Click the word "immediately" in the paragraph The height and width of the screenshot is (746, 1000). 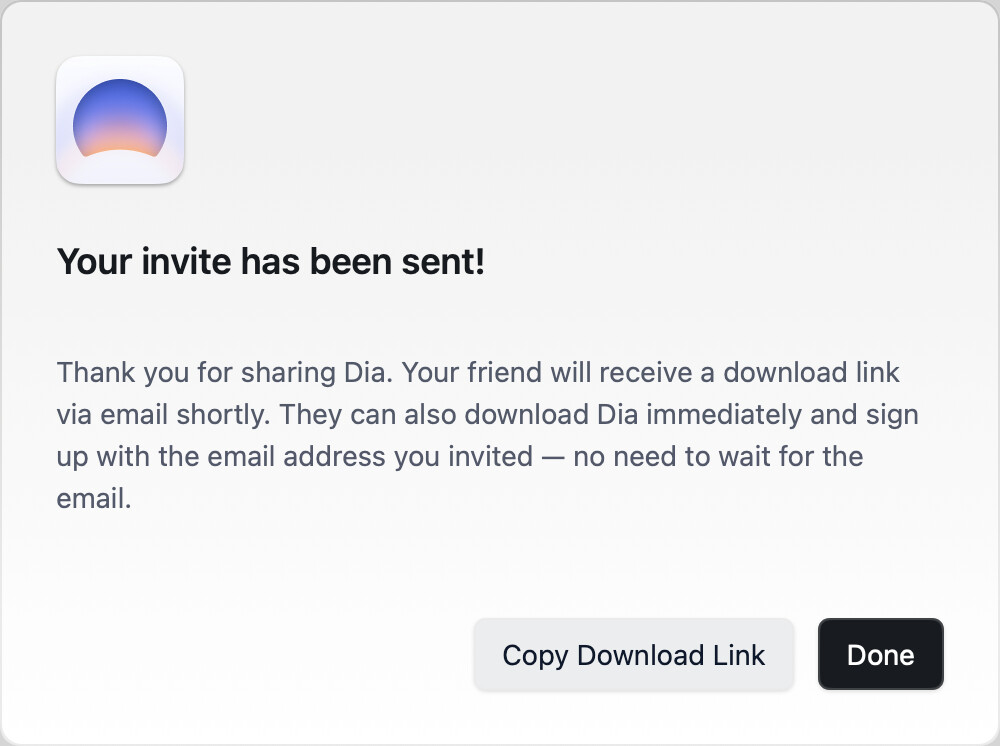click(x=724, y=415)
